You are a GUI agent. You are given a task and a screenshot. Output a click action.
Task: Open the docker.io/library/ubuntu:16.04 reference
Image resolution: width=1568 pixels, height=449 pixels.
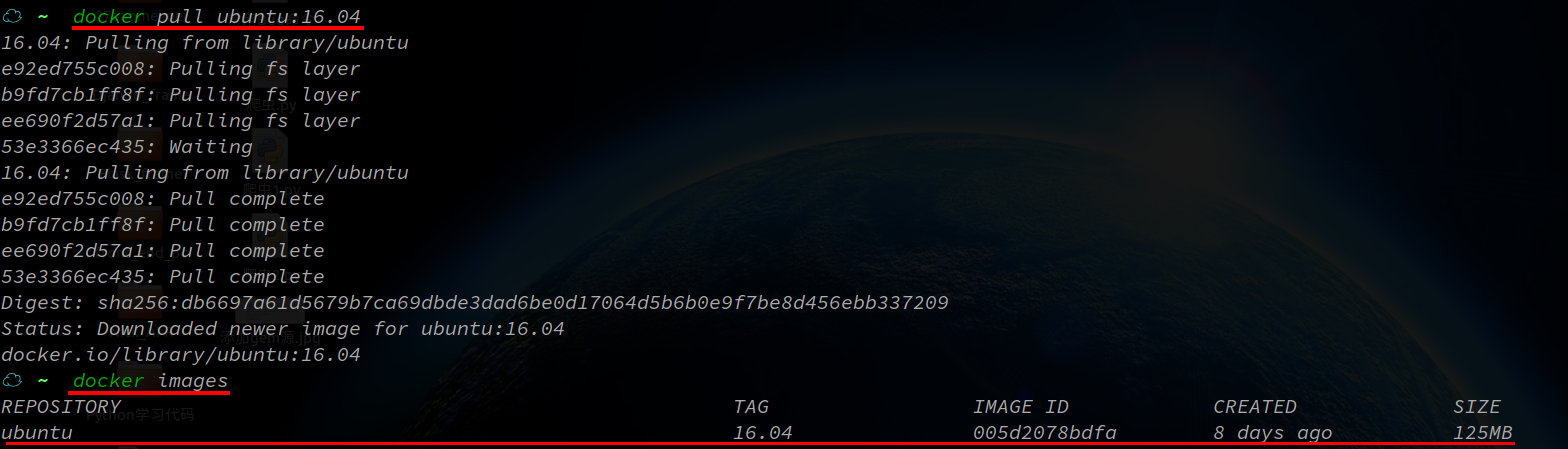coord(181,355)
